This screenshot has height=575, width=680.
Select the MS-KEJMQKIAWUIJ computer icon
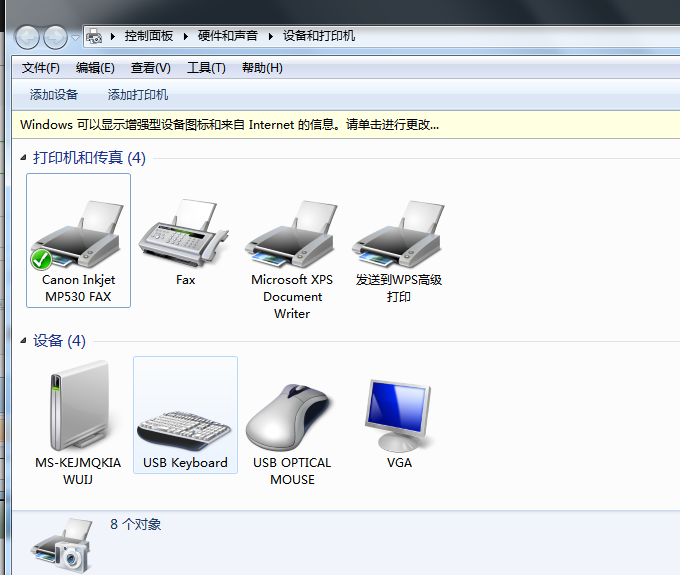click(x=78, y=406)
